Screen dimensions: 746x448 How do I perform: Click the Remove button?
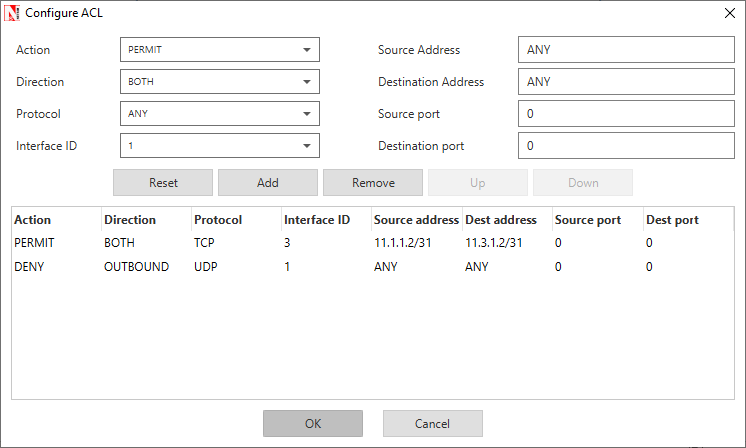[x=373, y=183]
